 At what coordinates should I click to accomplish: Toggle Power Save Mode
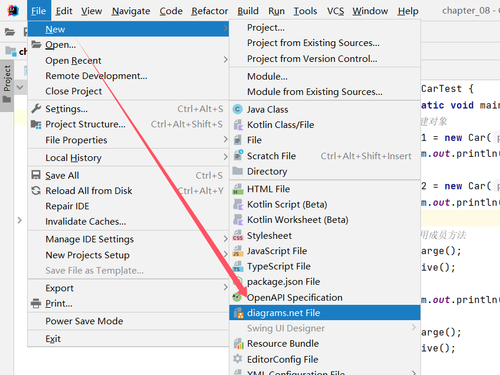[128, 321]
